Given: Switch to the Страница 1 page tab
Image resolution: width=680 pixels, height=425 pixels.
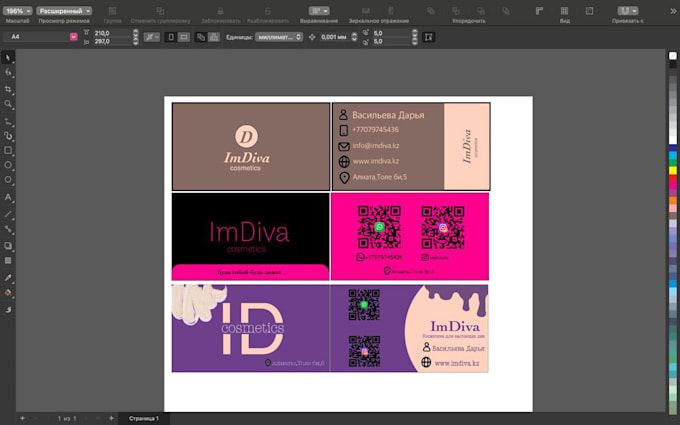Looking at the screenshot, I should pos(144,418).
